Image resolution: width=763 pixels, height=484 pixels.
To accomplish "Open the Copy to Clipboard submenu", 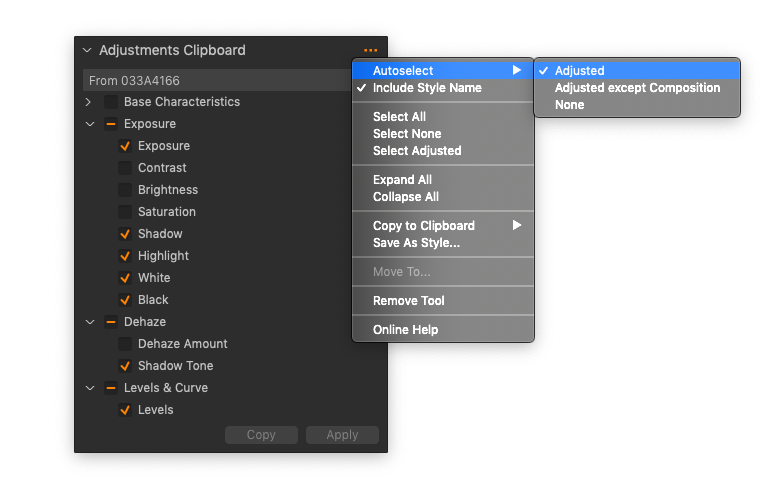I will pyautogui.click(x=443, y=226).
